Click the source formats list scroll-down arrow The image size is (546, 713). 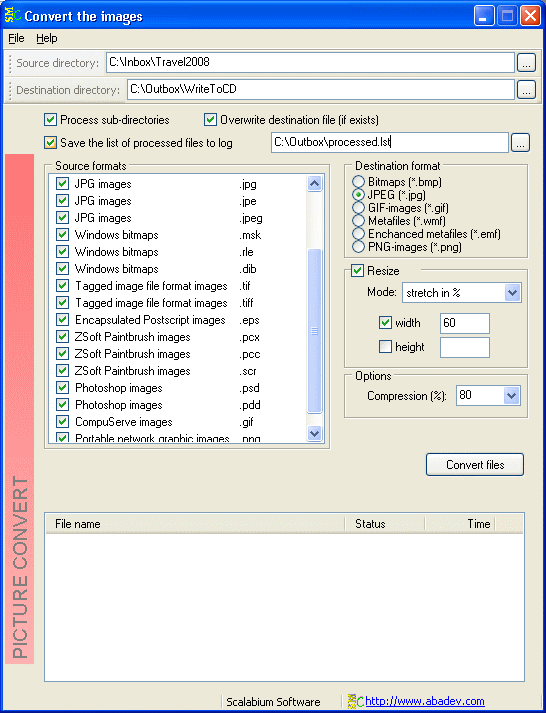314,433
